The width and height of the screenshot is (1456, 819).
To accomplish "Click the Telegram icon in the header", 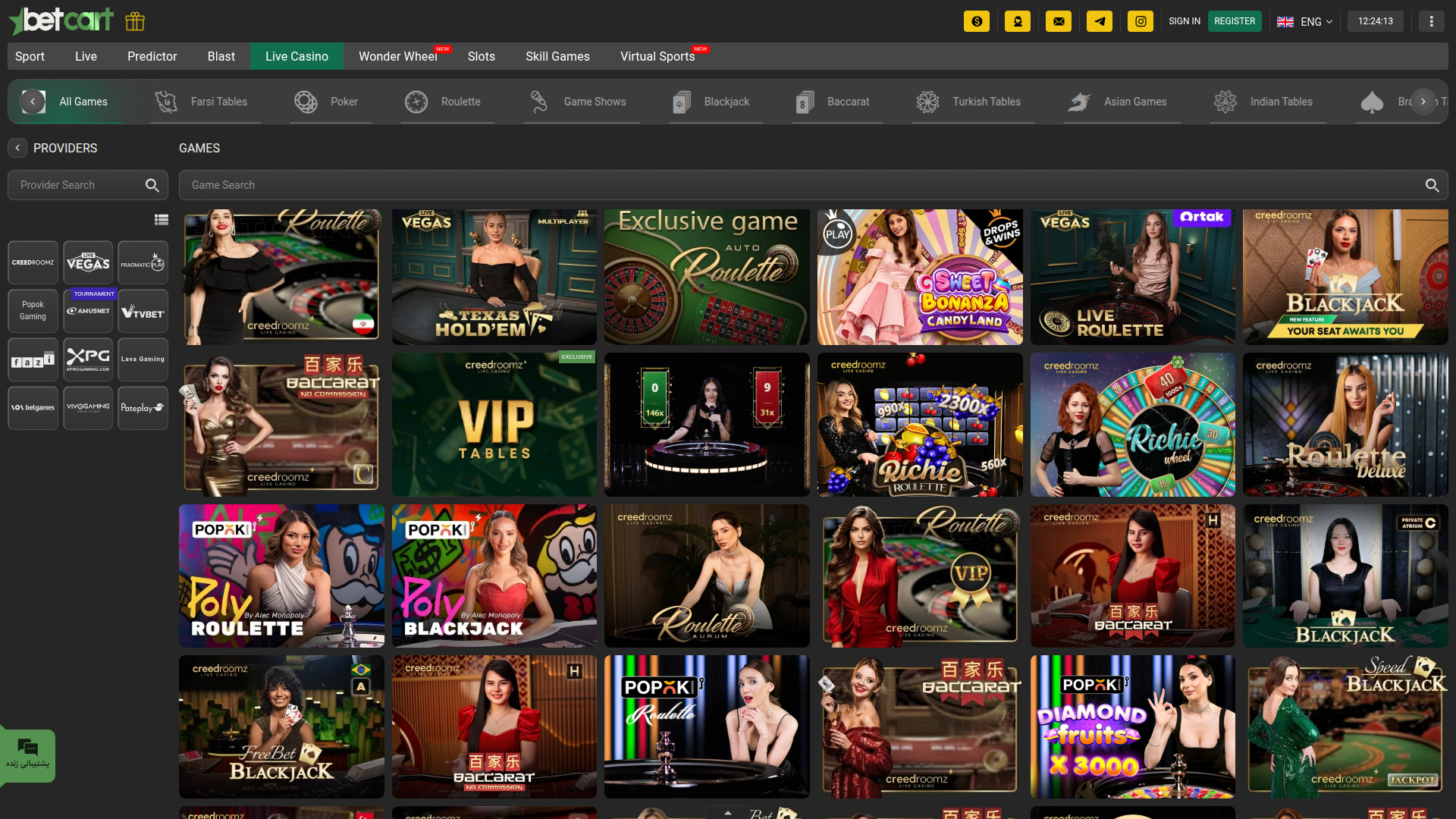I will (x=1100, y=21).
